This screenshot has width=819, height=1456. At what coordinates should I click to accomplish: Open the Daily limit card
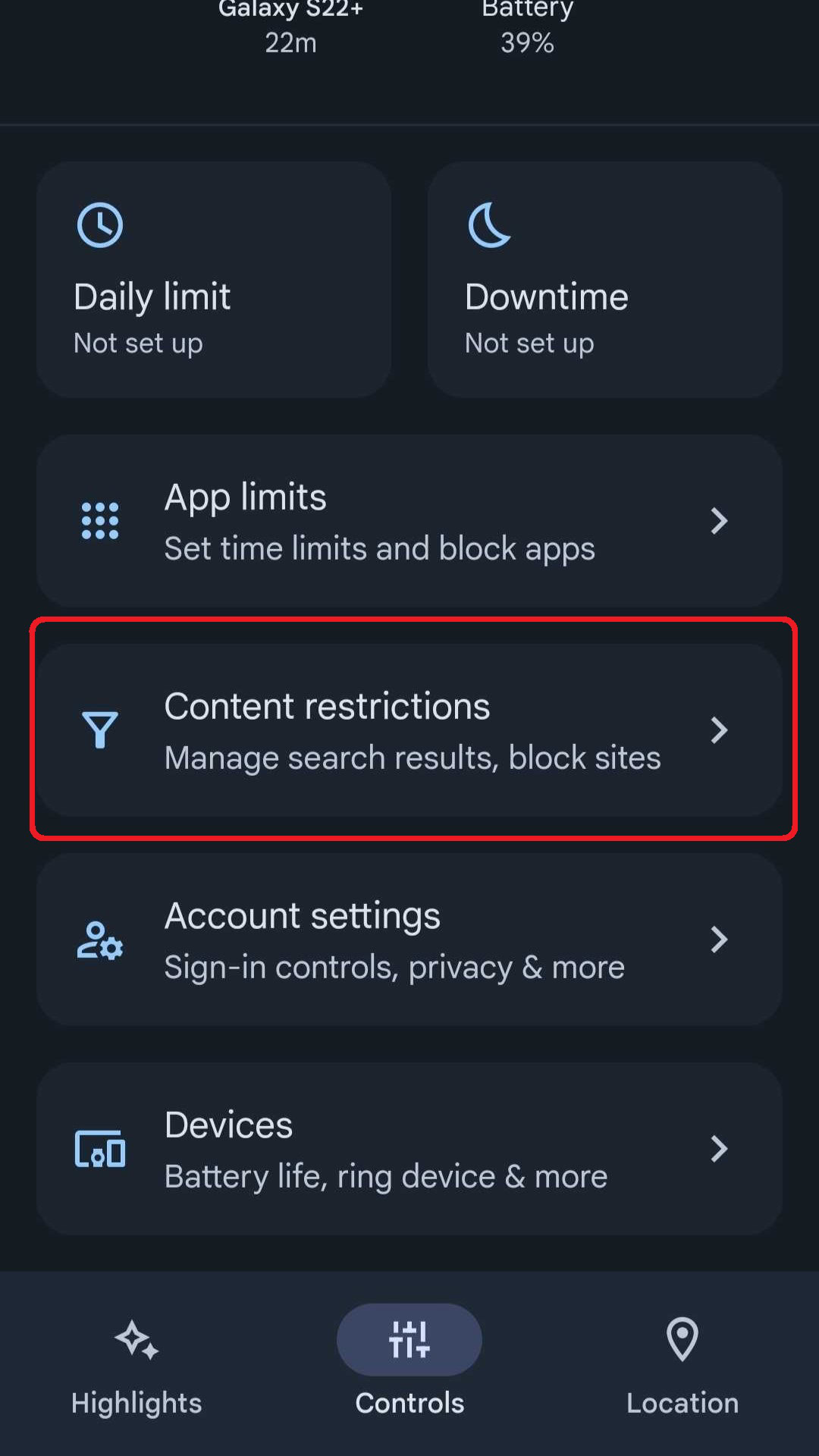pos(214,303)
